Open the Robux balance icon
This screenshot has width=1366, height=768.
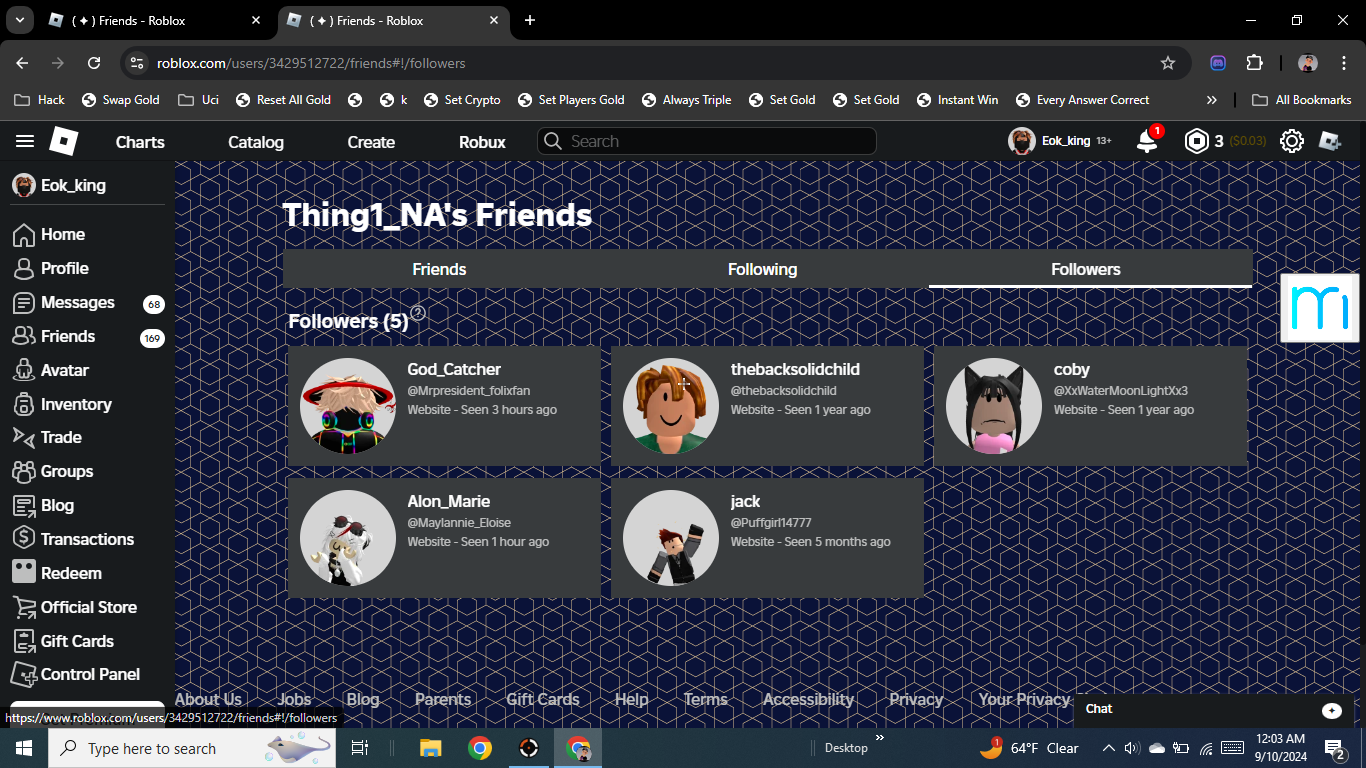(1197, 142)
